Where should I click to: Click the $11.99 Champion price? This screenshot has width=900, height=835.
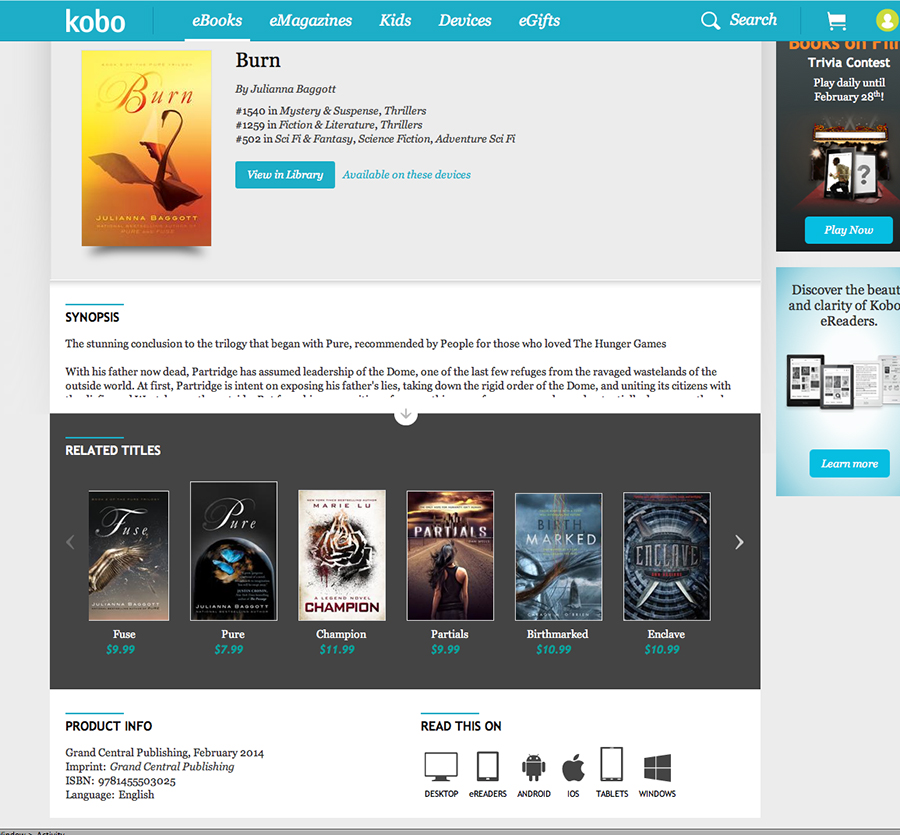(x=337, y=650)
